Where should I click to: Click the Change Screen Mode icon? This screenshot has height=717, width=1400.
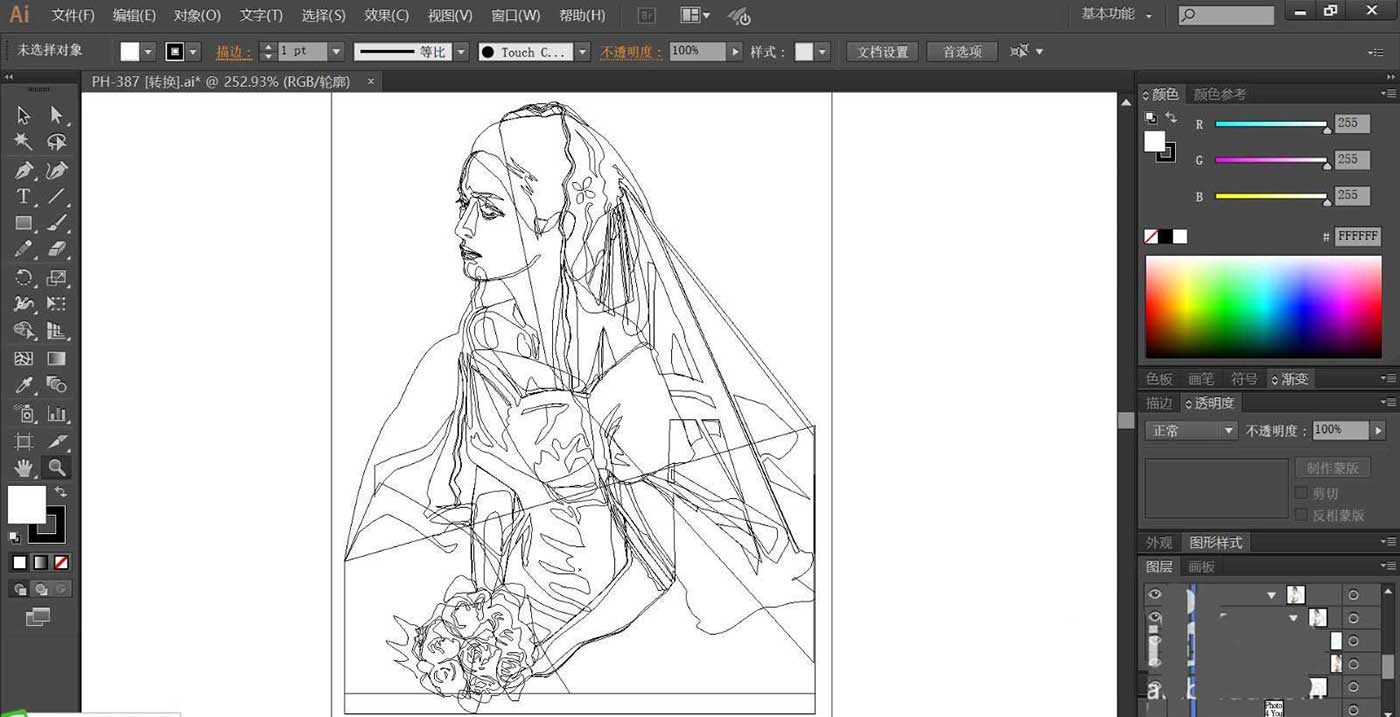tap(37, 617)
